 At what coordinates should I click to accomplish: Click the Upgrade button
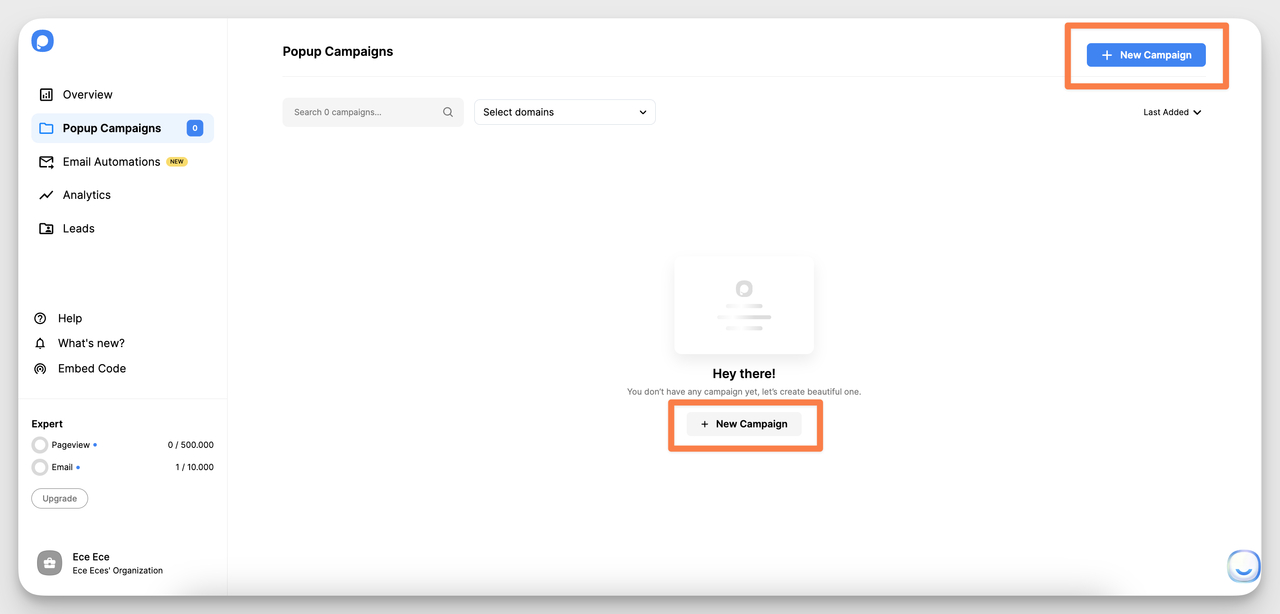click(x=60, y=498)
